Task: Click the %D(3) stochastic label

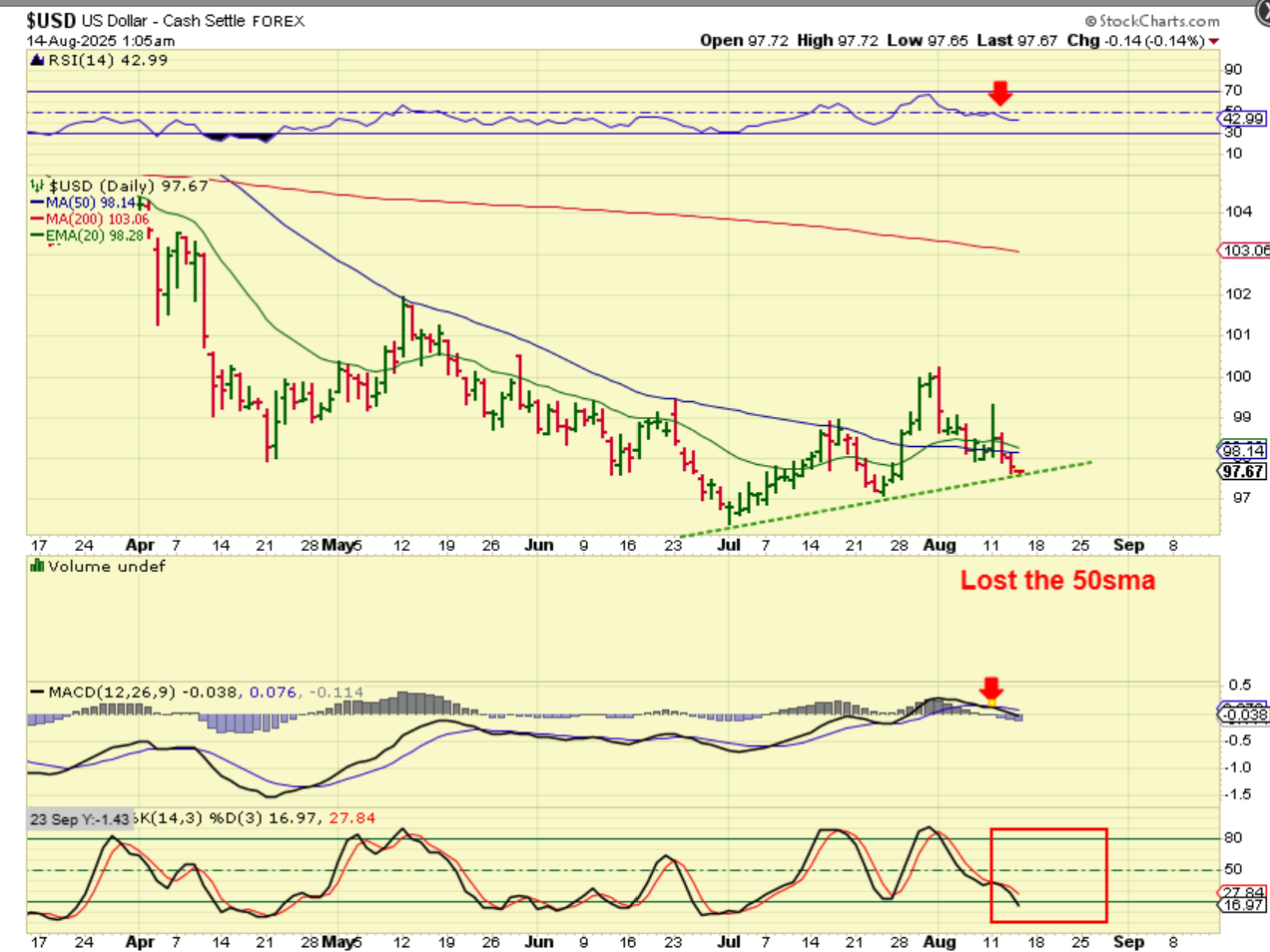Action: (x=238, y=818)
